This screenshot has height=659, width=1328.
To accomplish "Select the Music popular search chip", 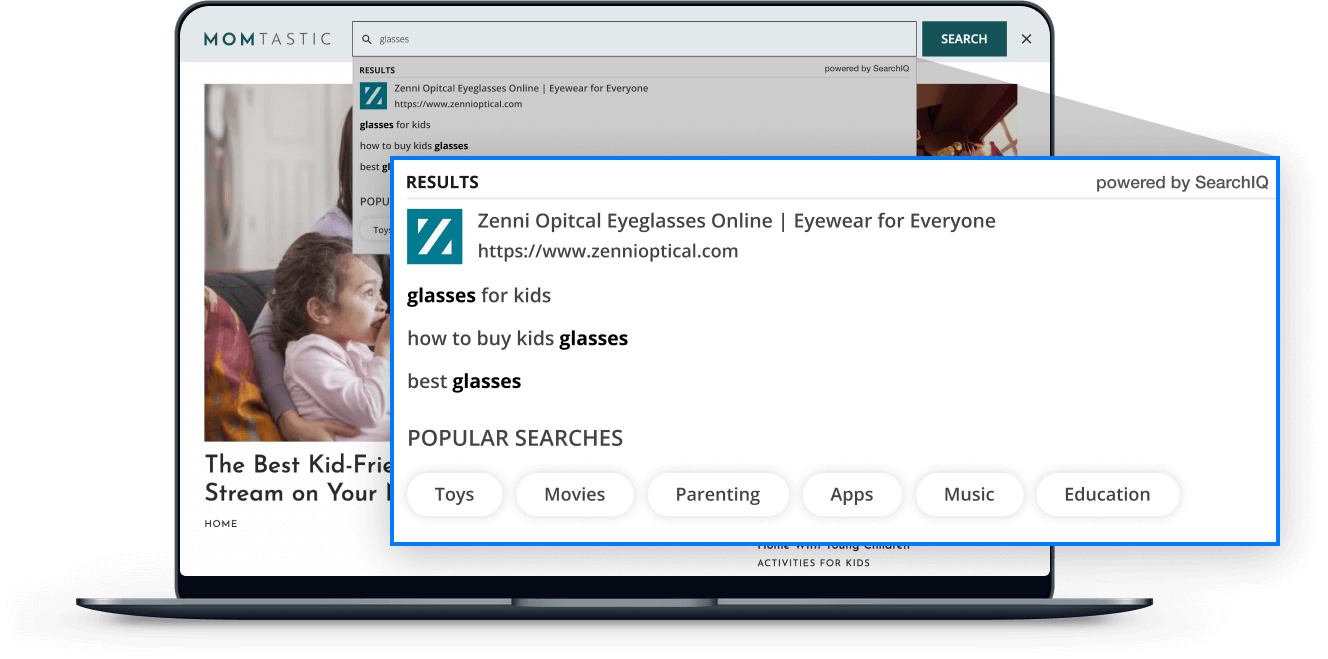I will point(969,494).
